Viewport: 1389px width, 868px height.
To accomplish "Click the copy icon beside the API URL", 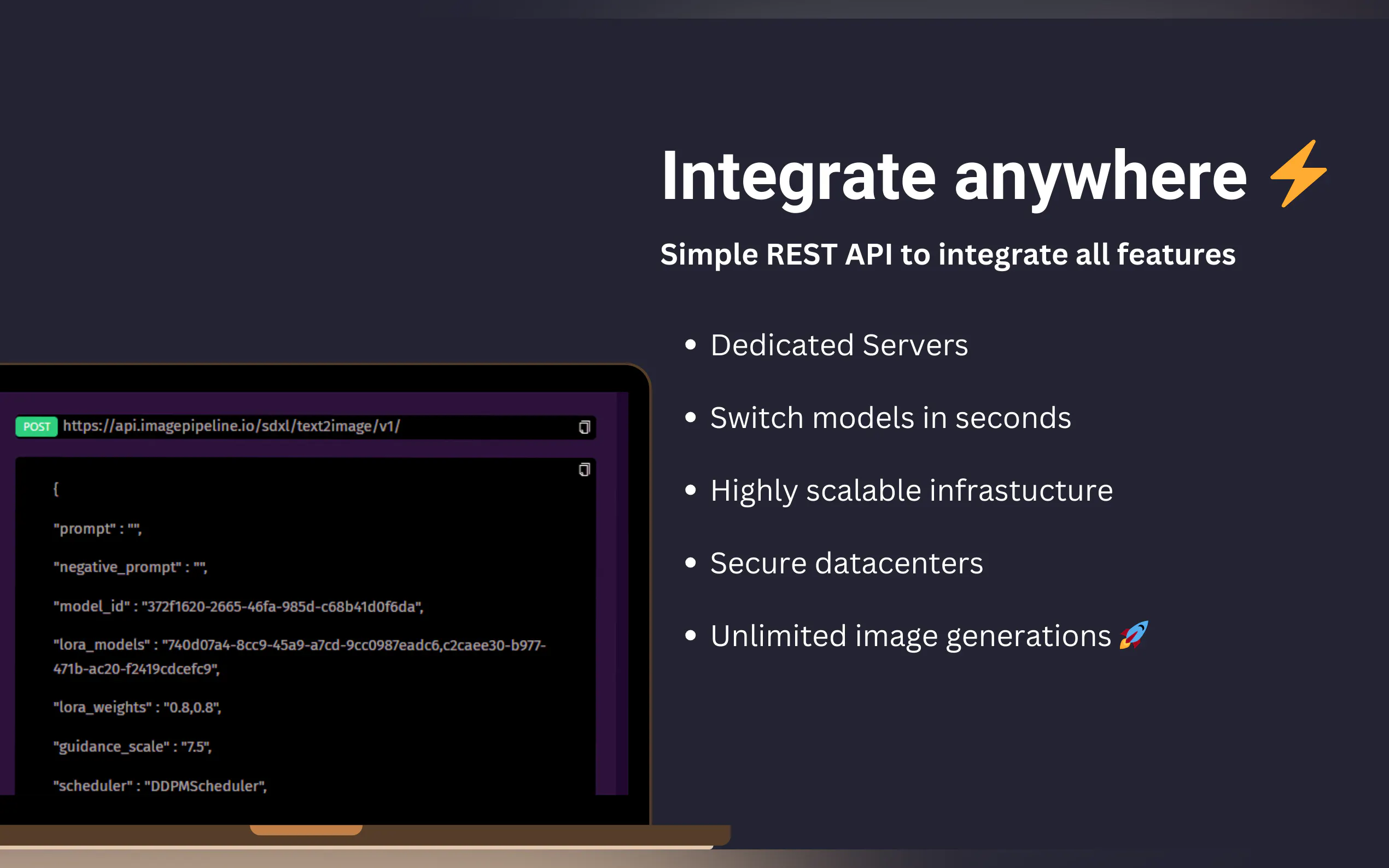I will 584,427.
